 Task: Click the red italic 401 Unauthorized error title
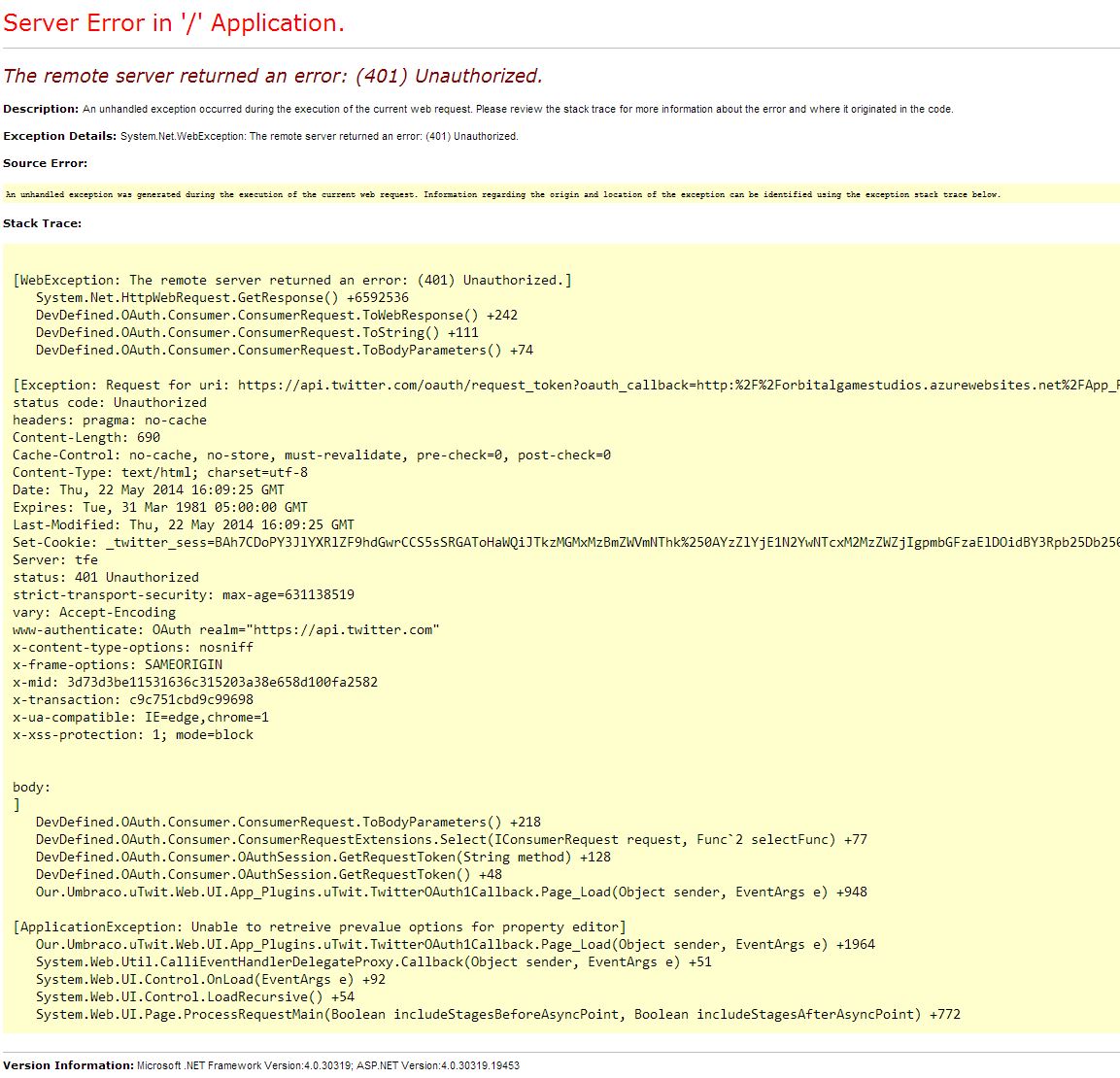click(x=273, y=76)
